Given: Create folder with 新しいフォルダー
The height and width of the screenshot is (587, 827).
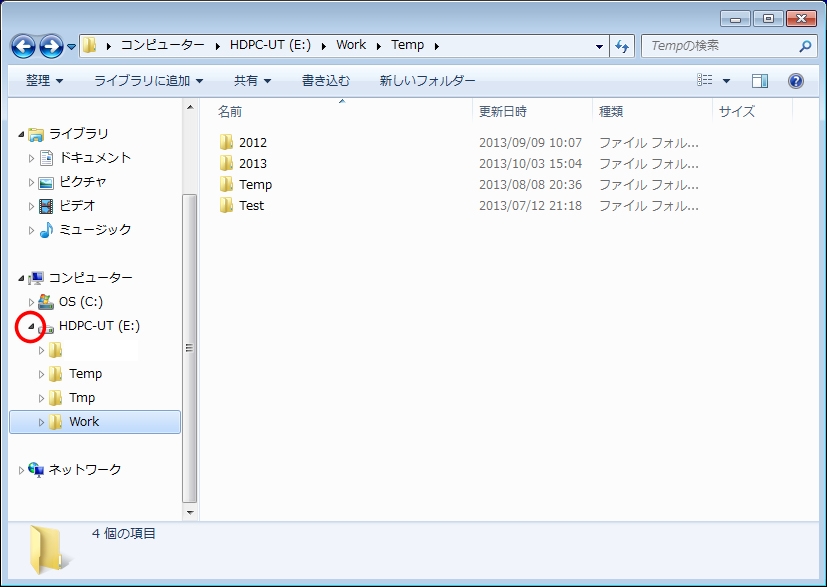Looking at the screenshot, I should (x=427, y=81).
